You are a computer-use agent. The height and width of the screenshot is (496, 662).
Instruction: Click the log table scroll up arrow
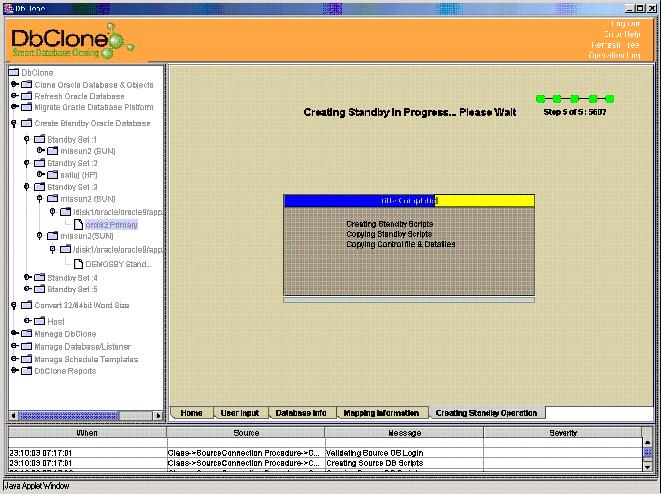click(647, 442)
